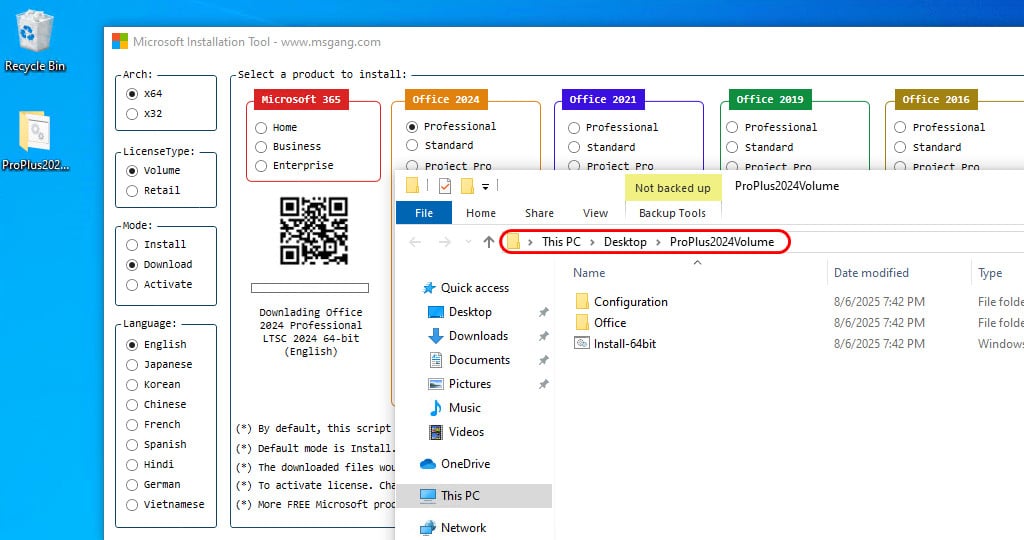Click Desktop in address breadcrumb
This screenshot has width=1024, height=540.
click(x=625, y=242)
